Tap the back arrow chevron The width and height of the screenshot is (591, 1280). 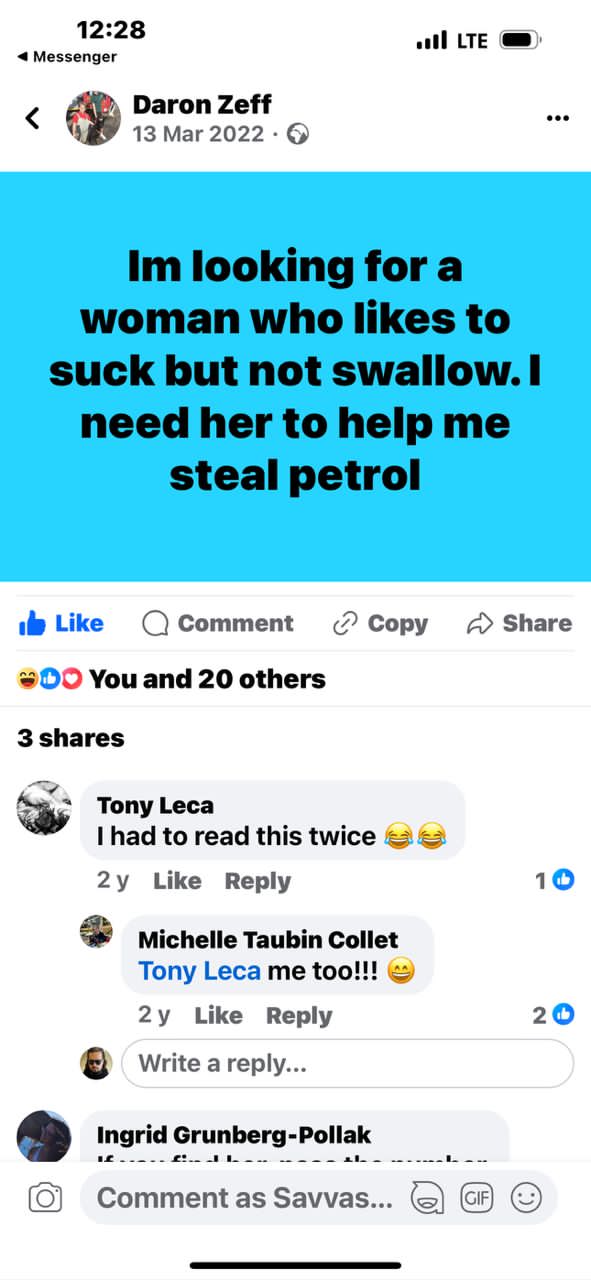[x=32, y=118]
